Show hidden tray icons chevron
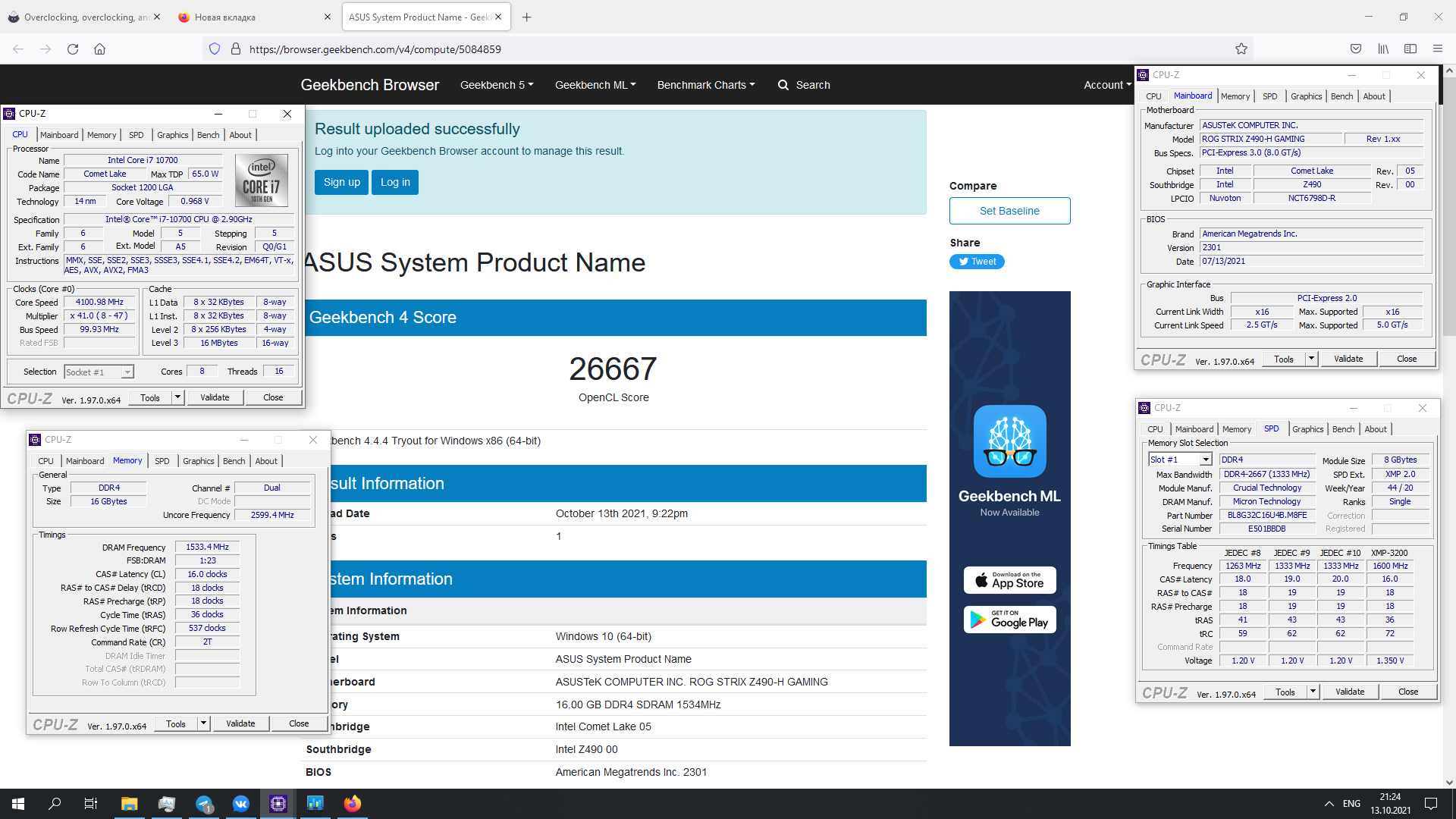This screenshot has width=1456, height=819. click(1329, 804)
